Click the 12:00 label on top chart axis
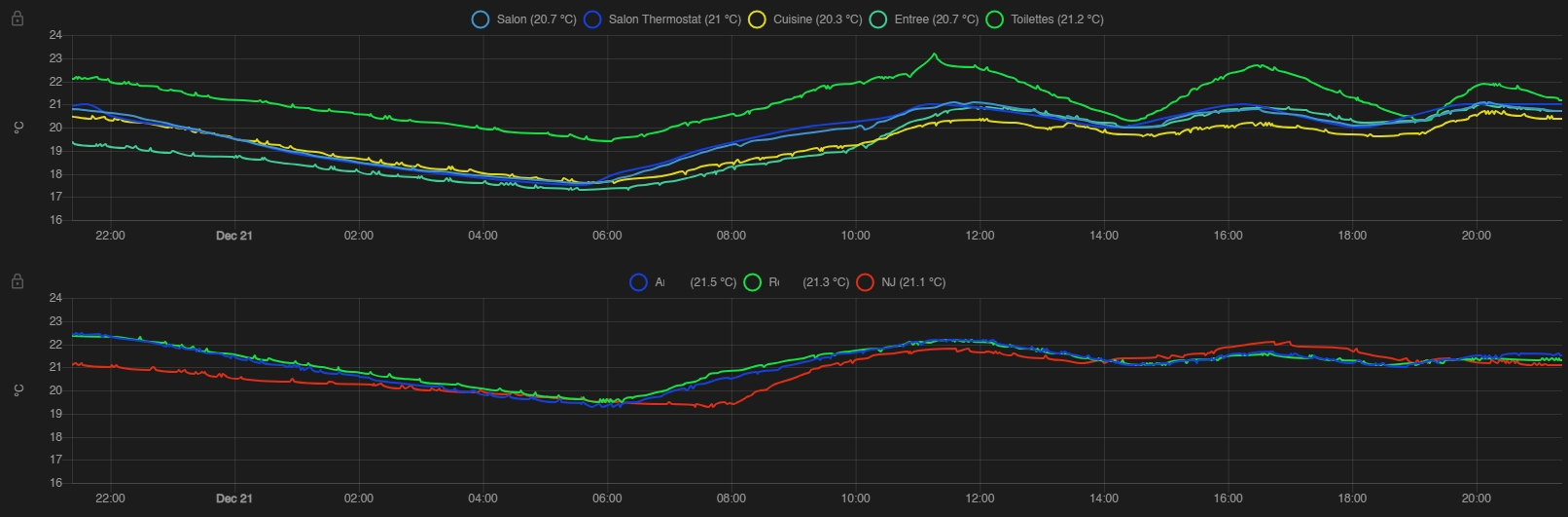1568x517 pixels. [x=980, y=236]
